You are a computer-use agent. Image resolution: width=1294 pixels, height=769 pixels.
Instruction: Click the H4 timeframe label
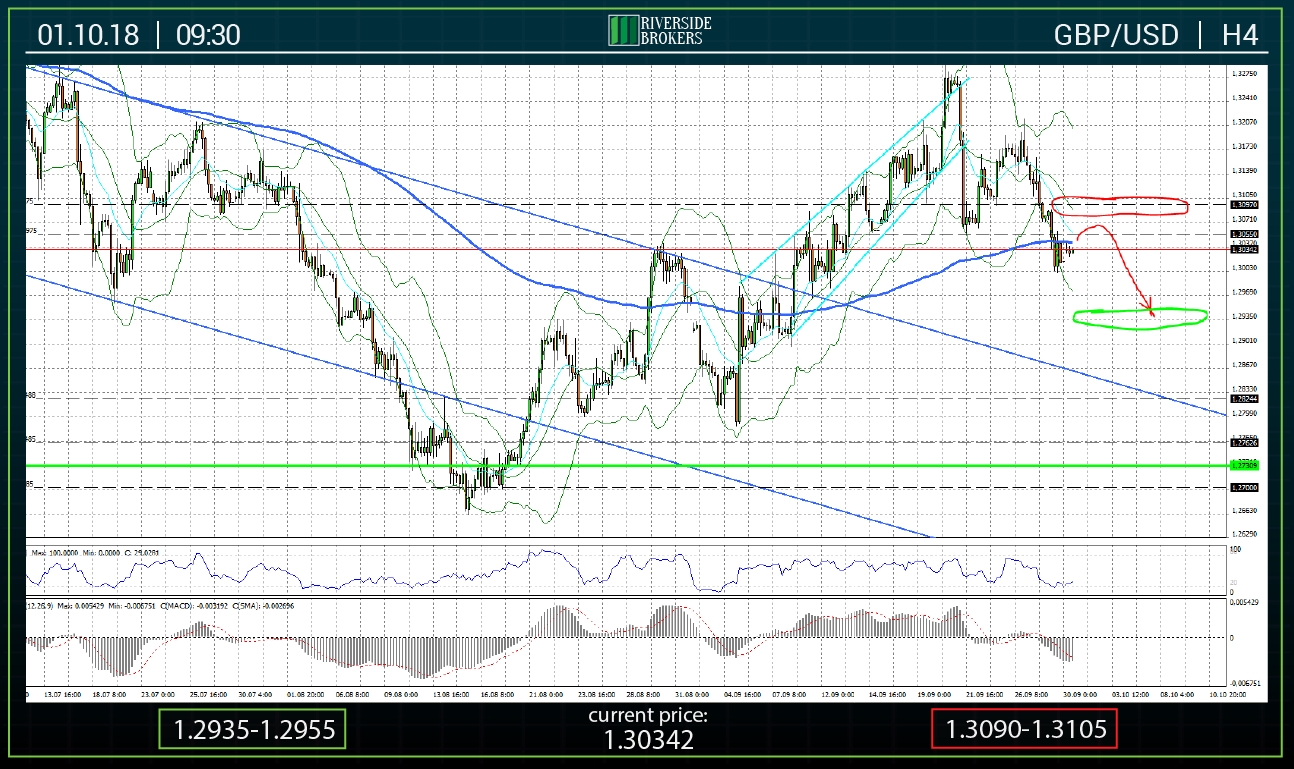click(1240, 35)
